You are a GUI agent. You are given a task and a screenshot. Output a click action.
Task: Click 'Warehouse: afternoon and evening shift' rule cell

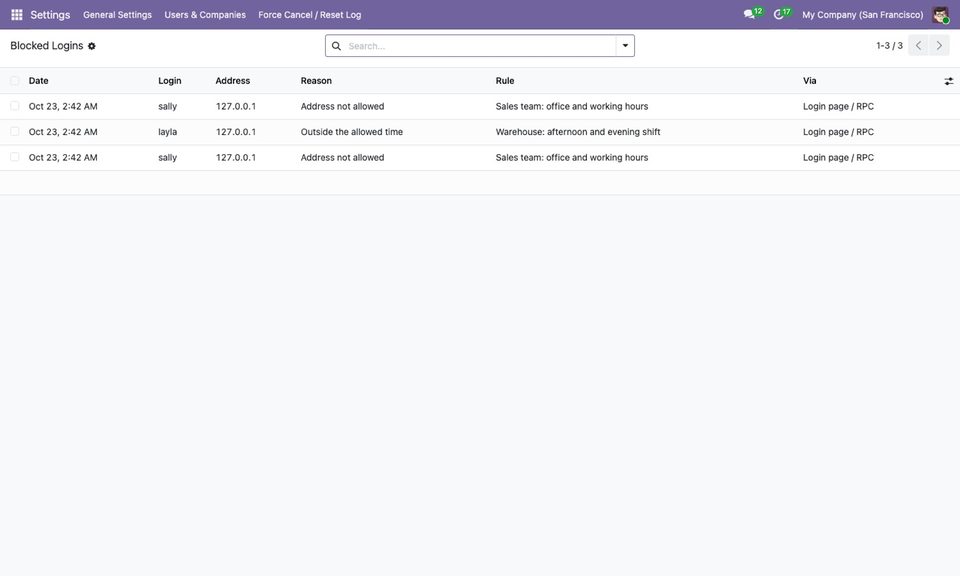coord(578,132)
